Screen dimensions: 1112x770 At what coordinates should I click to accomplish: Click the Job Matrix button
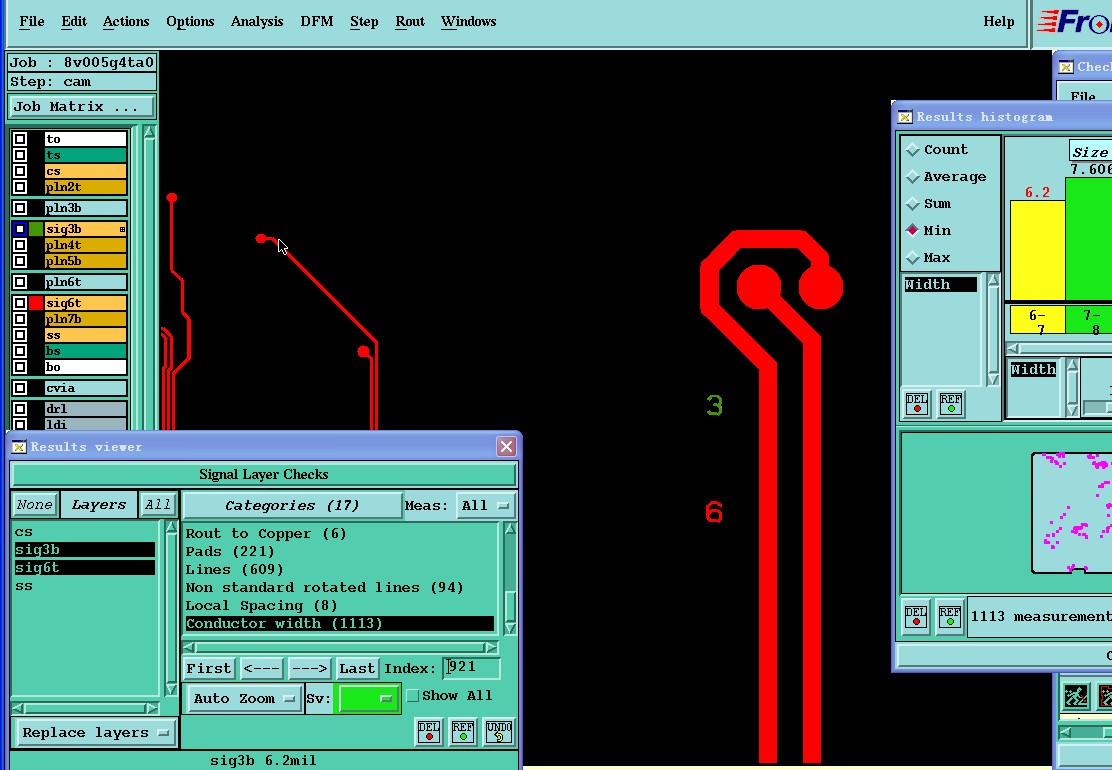(82, 107)
